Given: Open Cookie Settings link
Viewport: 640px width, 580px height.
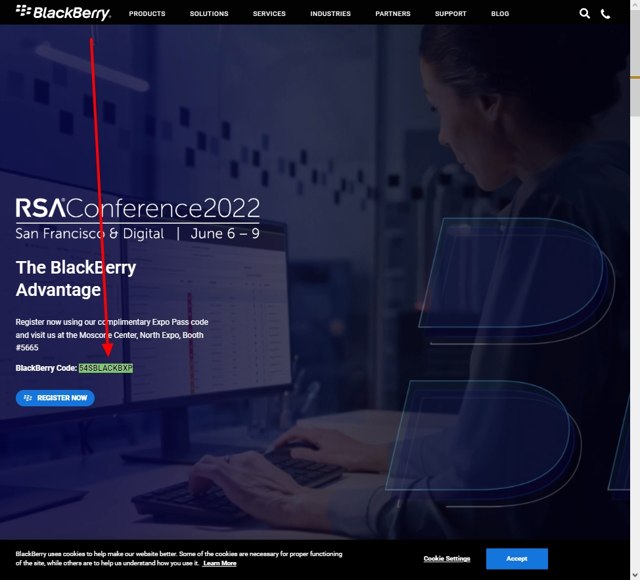Looking at the screenshot, I should [447, 558].
